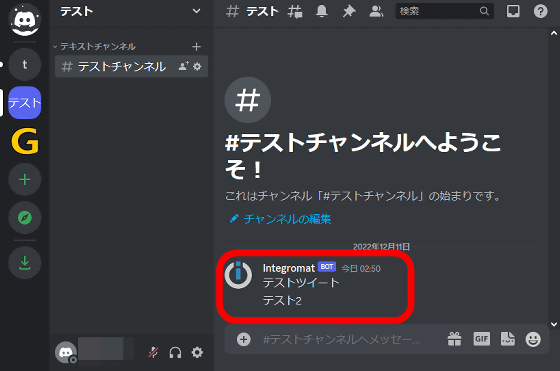Image resolution: width=560 pixels, height=371 pixels.
Task: Click the BOT tag beside Integromat
Action: click(x=326, y=267)
